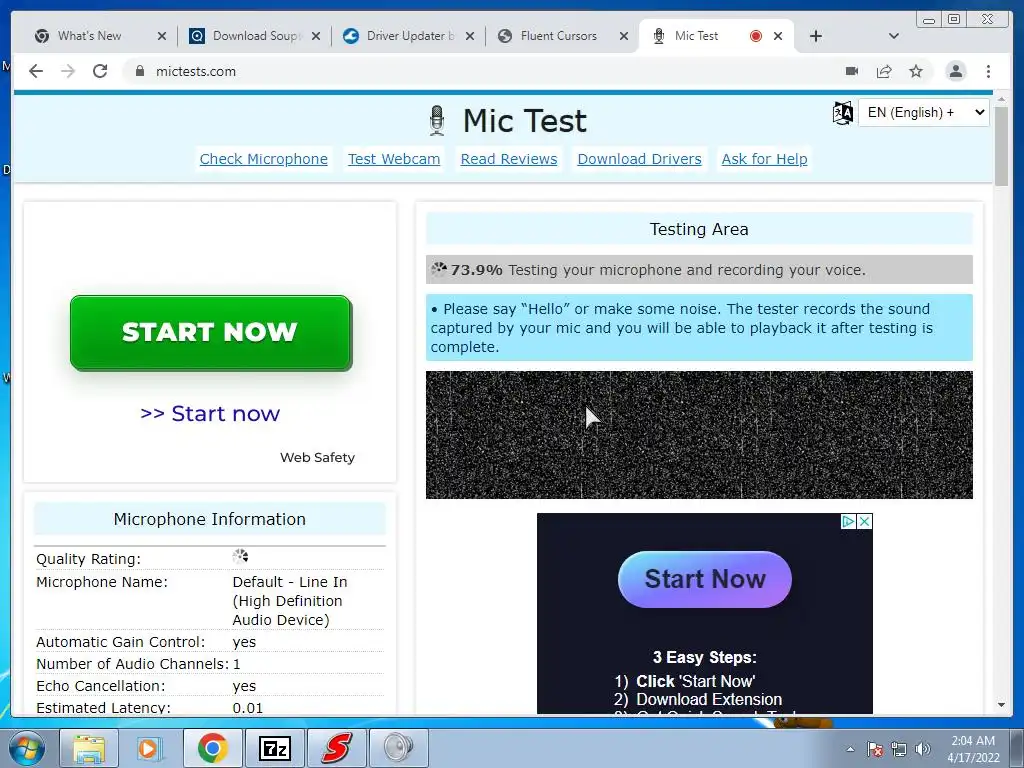
Task: Click the translate language icon
Action: [842, 113]
